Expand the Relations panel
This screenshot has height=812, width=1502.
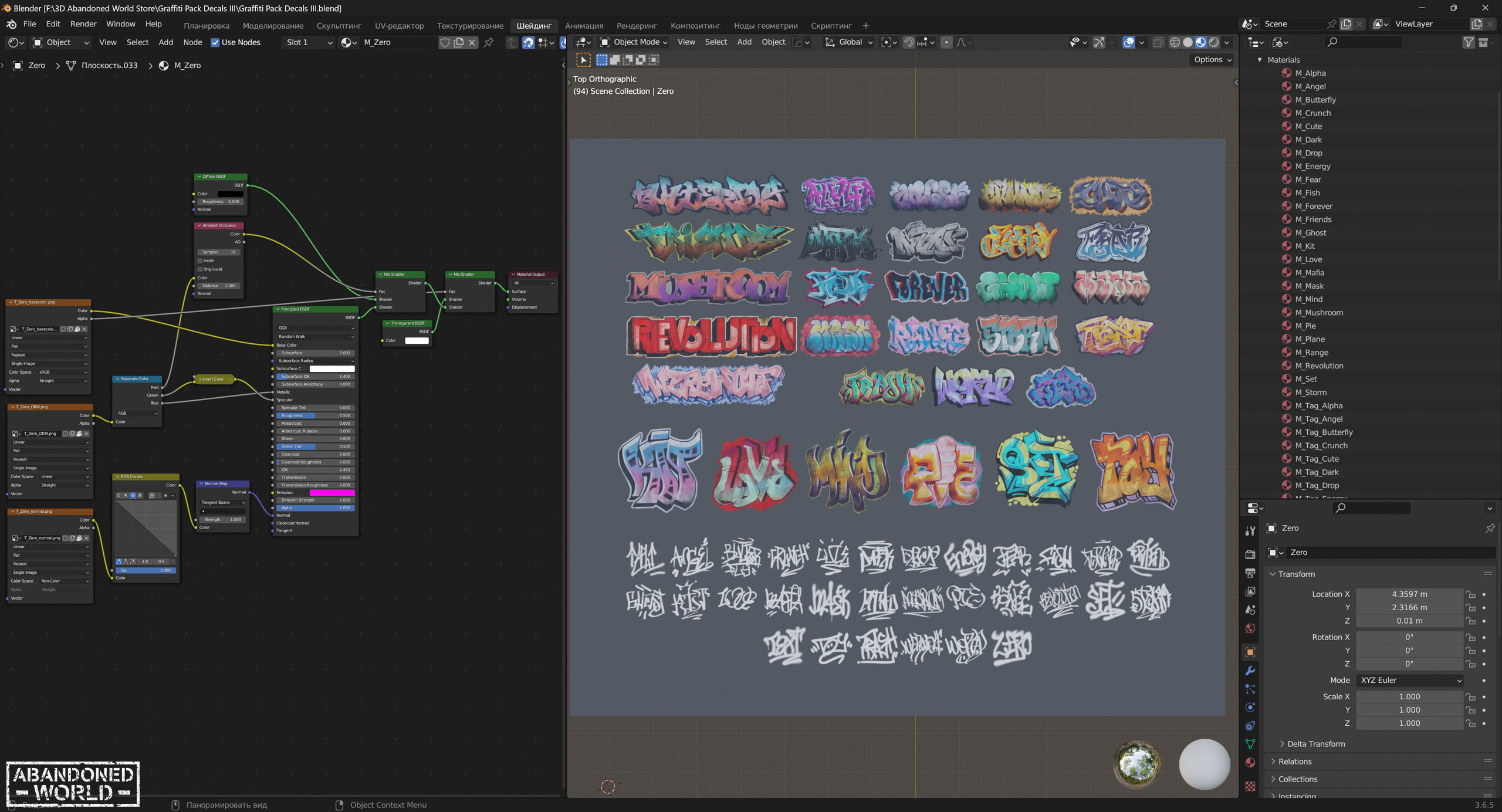1295,762
